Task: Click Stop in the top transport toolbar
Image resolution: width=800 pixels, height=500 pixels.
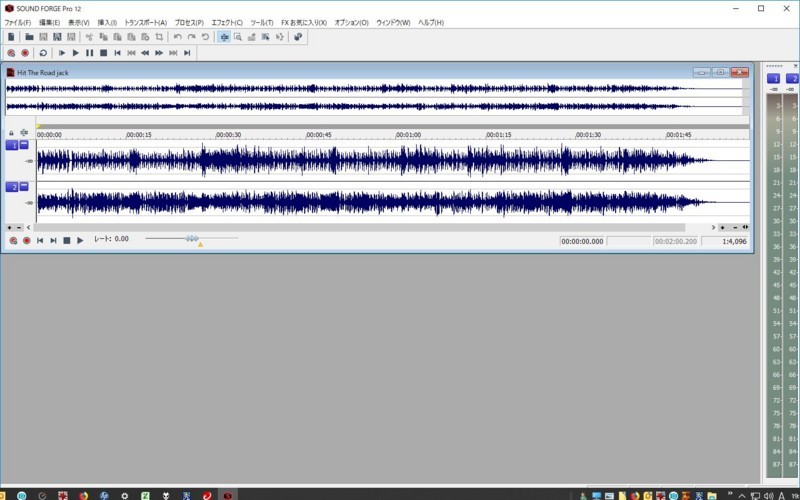Action: tap(104, 53)
